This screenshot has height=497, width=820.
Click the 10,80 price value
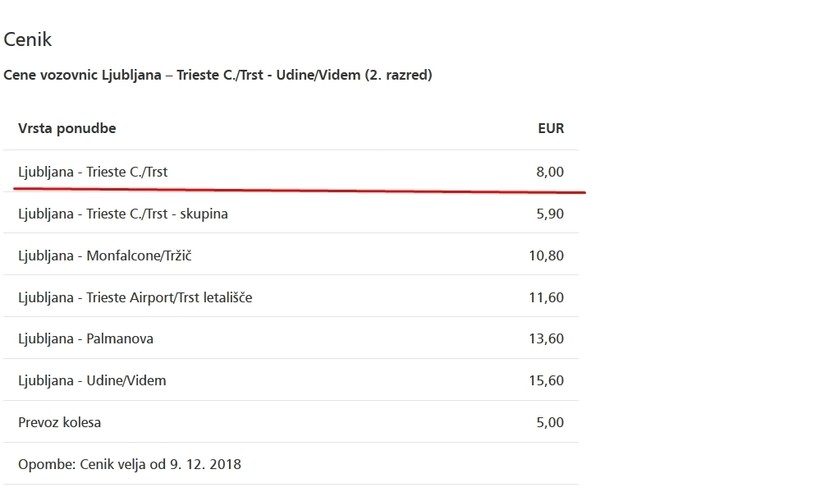[546, 256]
